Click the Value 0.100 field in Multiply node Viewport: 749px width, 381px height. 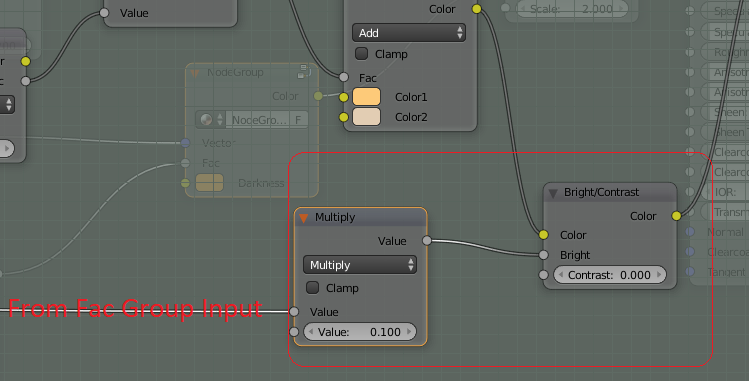coord(360,332)
